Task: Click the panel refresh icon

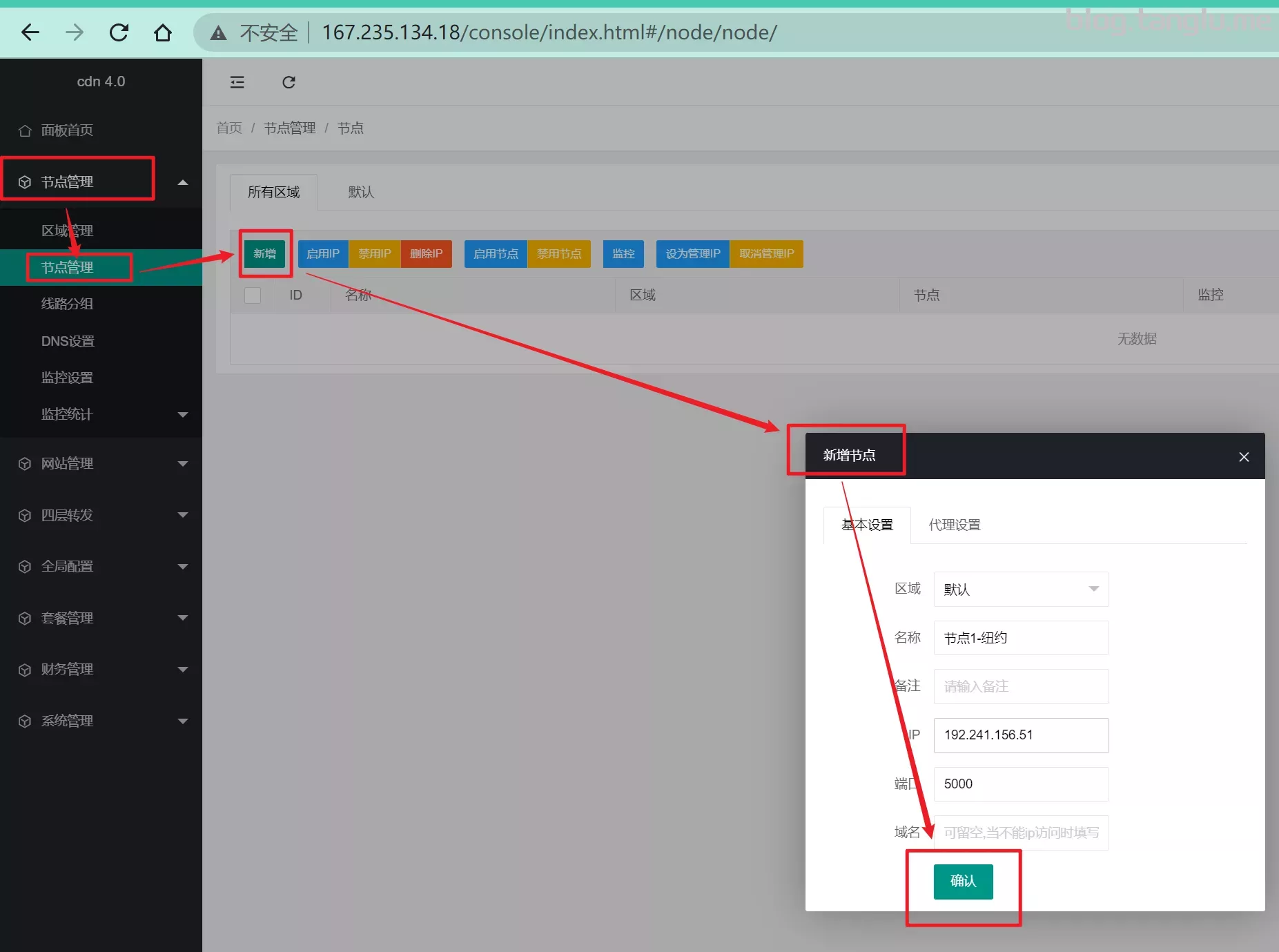Action: click(x=289, y=82)
